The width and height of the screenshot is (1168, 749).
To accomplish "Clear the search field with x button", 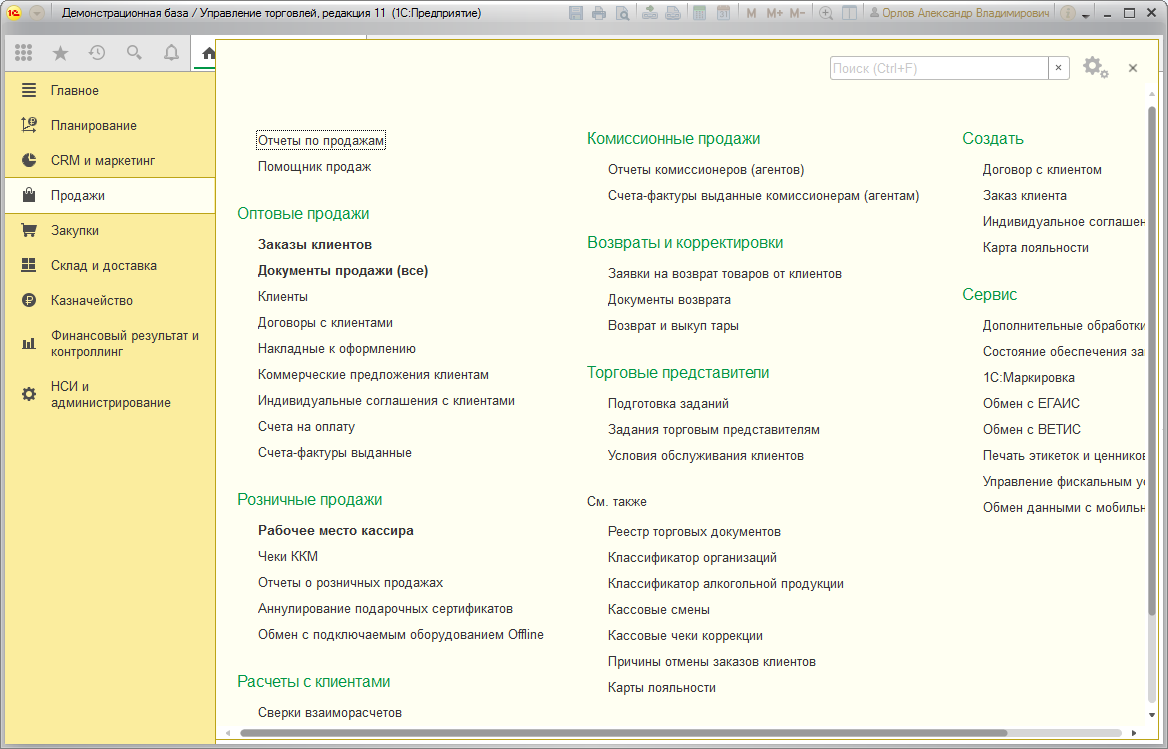I will (1058, 68).
